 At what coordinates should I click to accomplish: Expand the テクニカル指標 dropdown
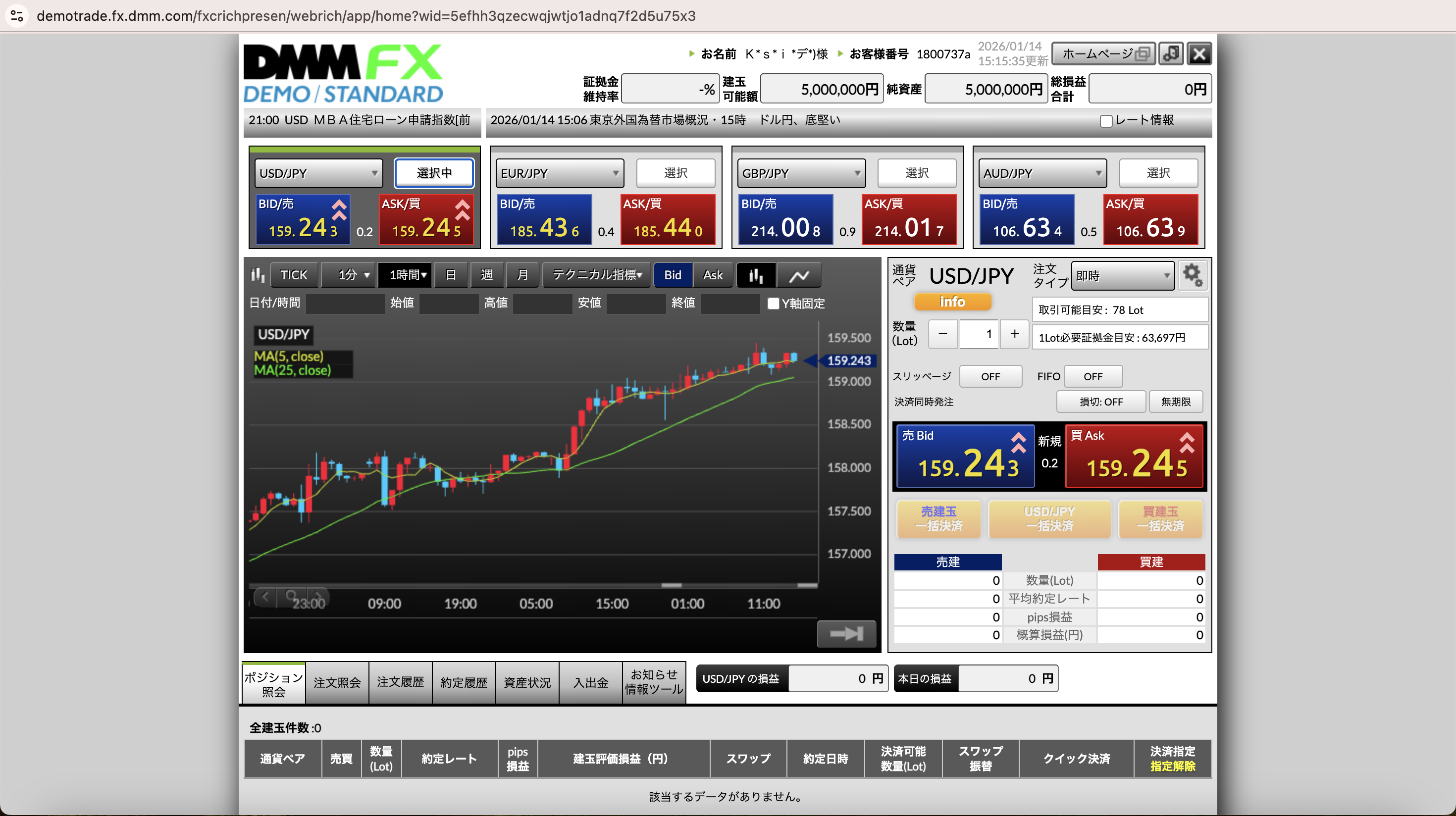point(597,275)
